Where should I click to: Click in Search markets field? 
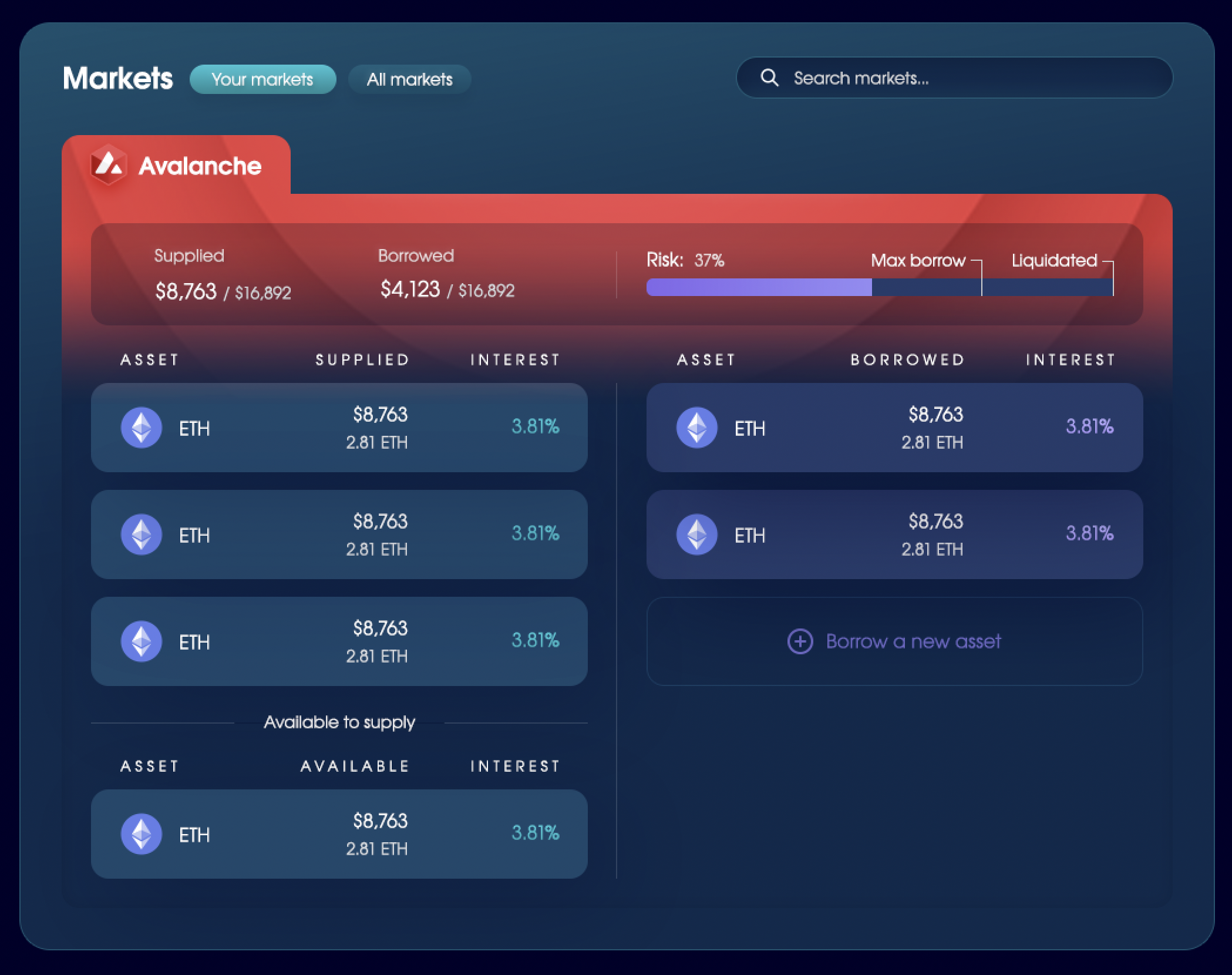tap(969, 78)
